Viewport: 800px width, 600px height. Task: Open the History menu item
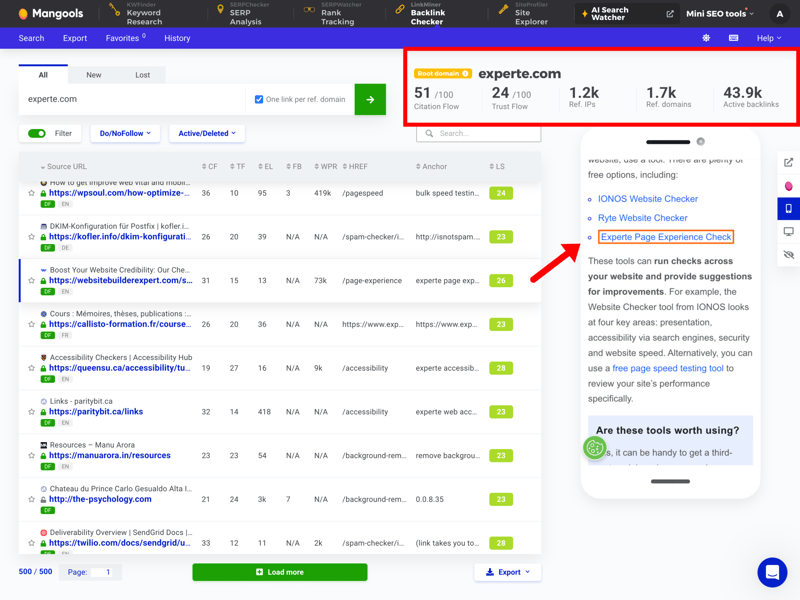tap(177, 38)
